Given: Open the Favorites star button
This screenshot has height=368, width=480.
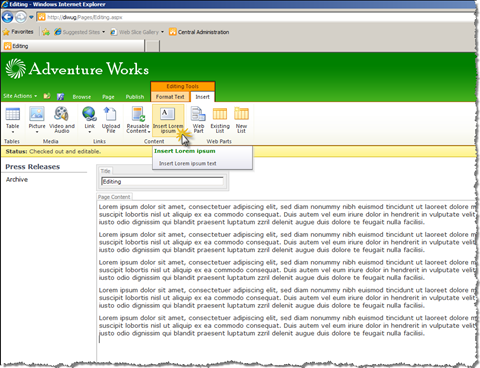Looking at the screenshot, I should (18, 32).
